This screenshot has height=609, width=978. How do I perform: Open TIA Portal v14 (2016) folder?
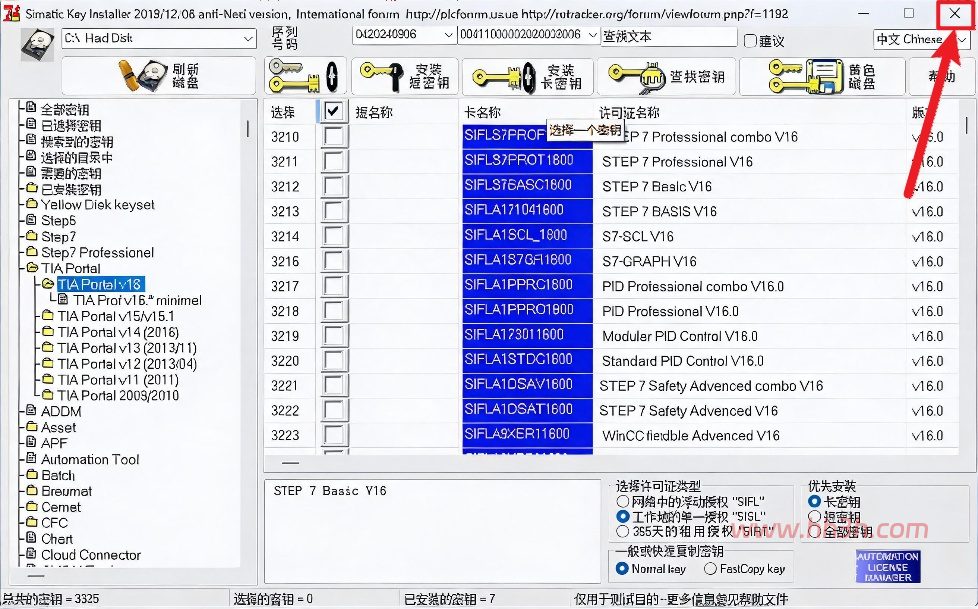pos(118,332)
